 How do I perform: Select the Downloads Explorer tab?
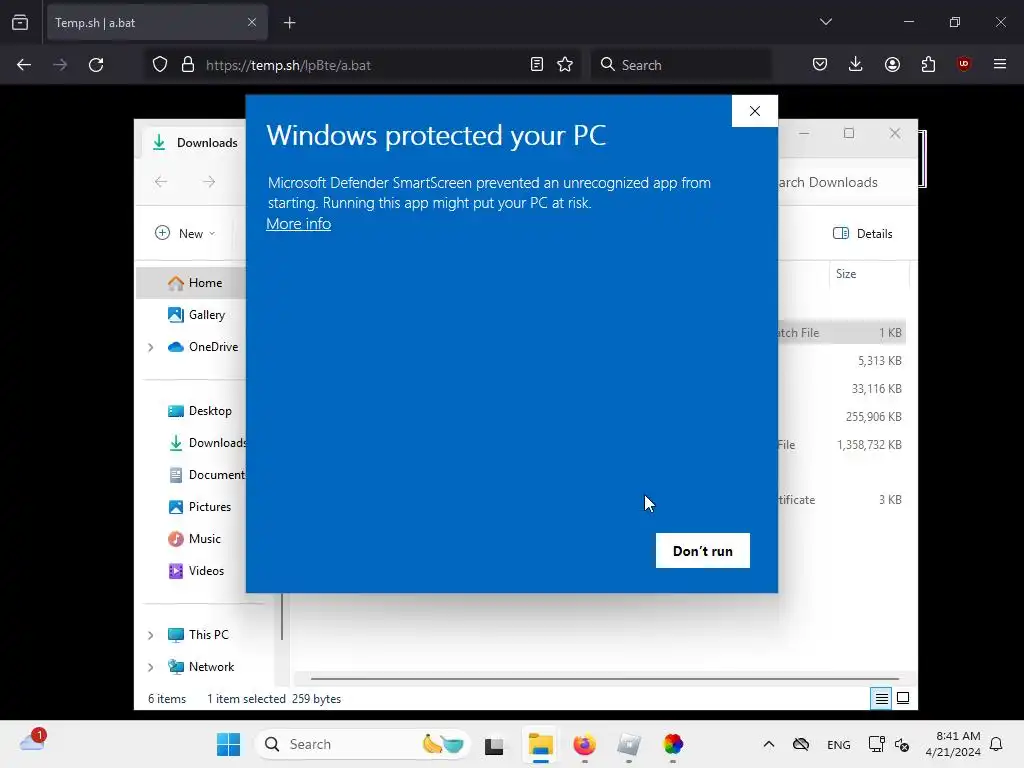coord(194,142)
